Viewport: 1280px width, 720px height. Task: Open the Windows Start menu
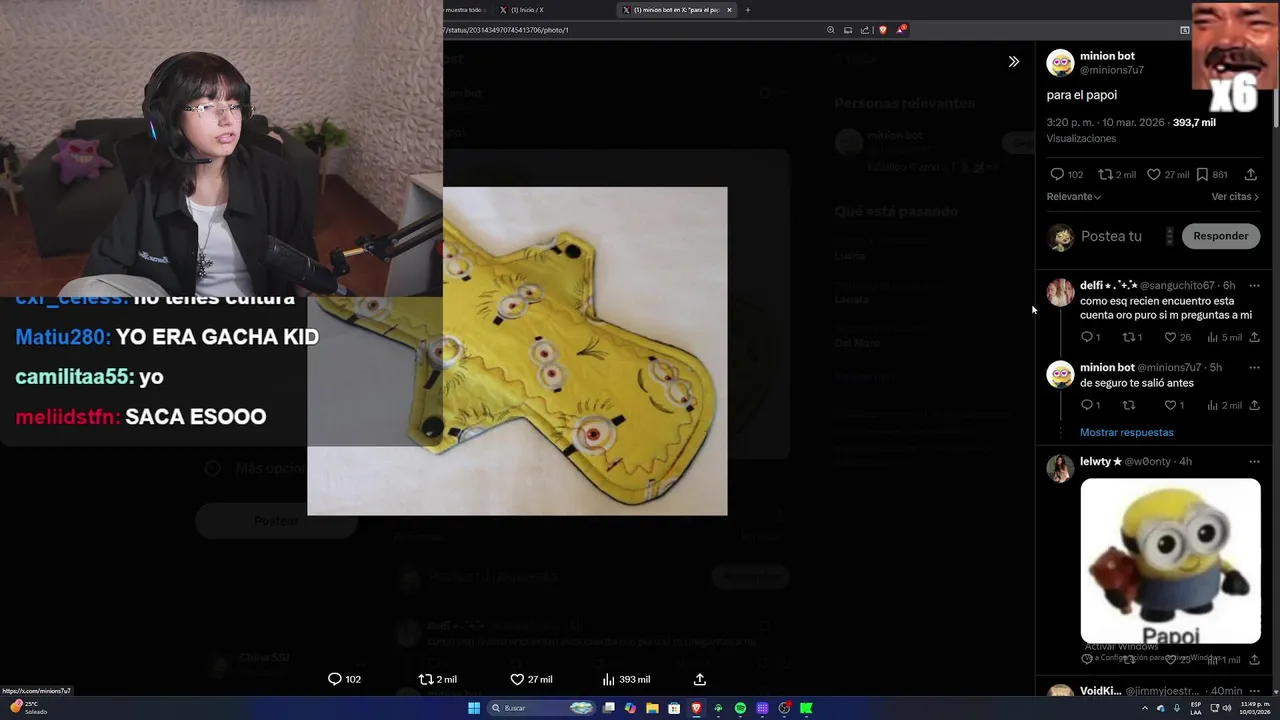coord(474,708)
